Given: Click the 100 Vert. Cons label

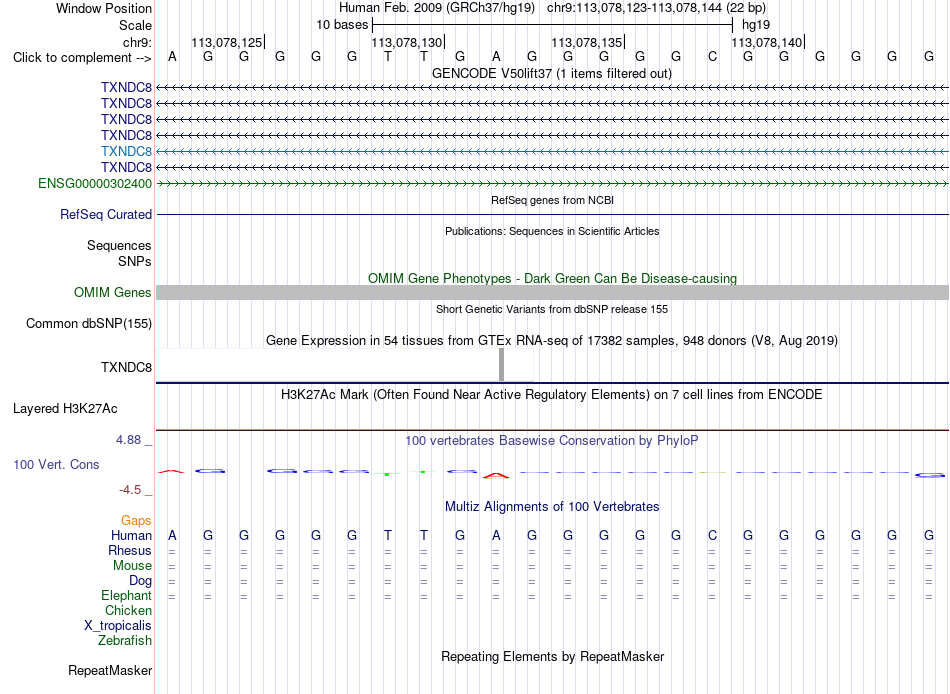Looking at the screenshot, I should pyautogui.click(x=56, y=464).
